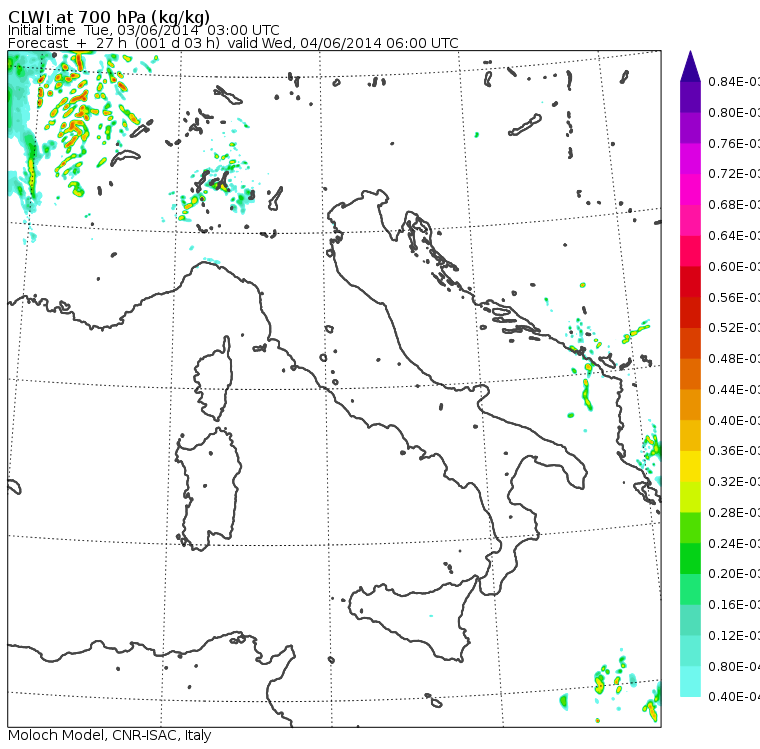The image size is (760, 749).
Task: Select orange colorbar segment between 0.44E and 0.48E
Action: click(690, 374)
